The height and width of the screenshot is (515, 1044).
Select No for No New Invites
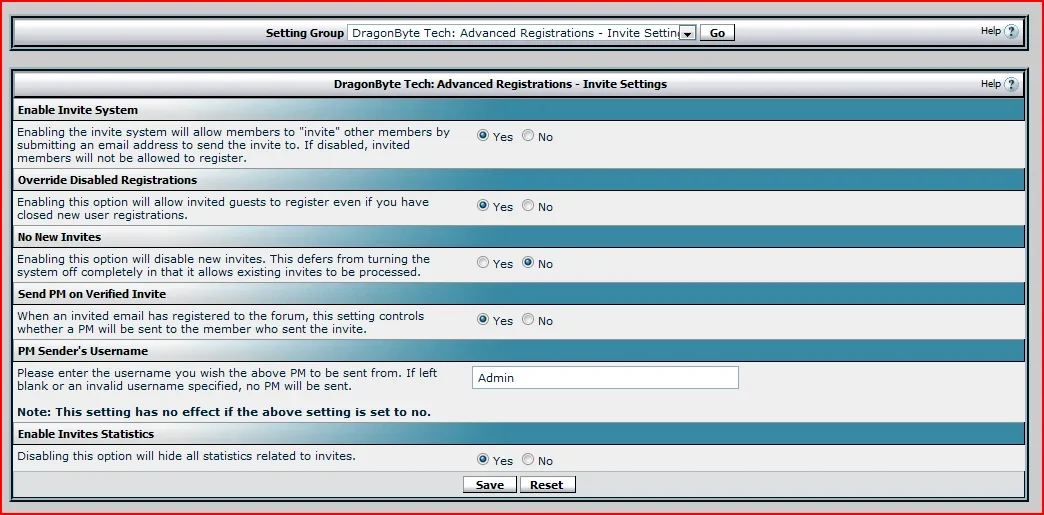528,263
